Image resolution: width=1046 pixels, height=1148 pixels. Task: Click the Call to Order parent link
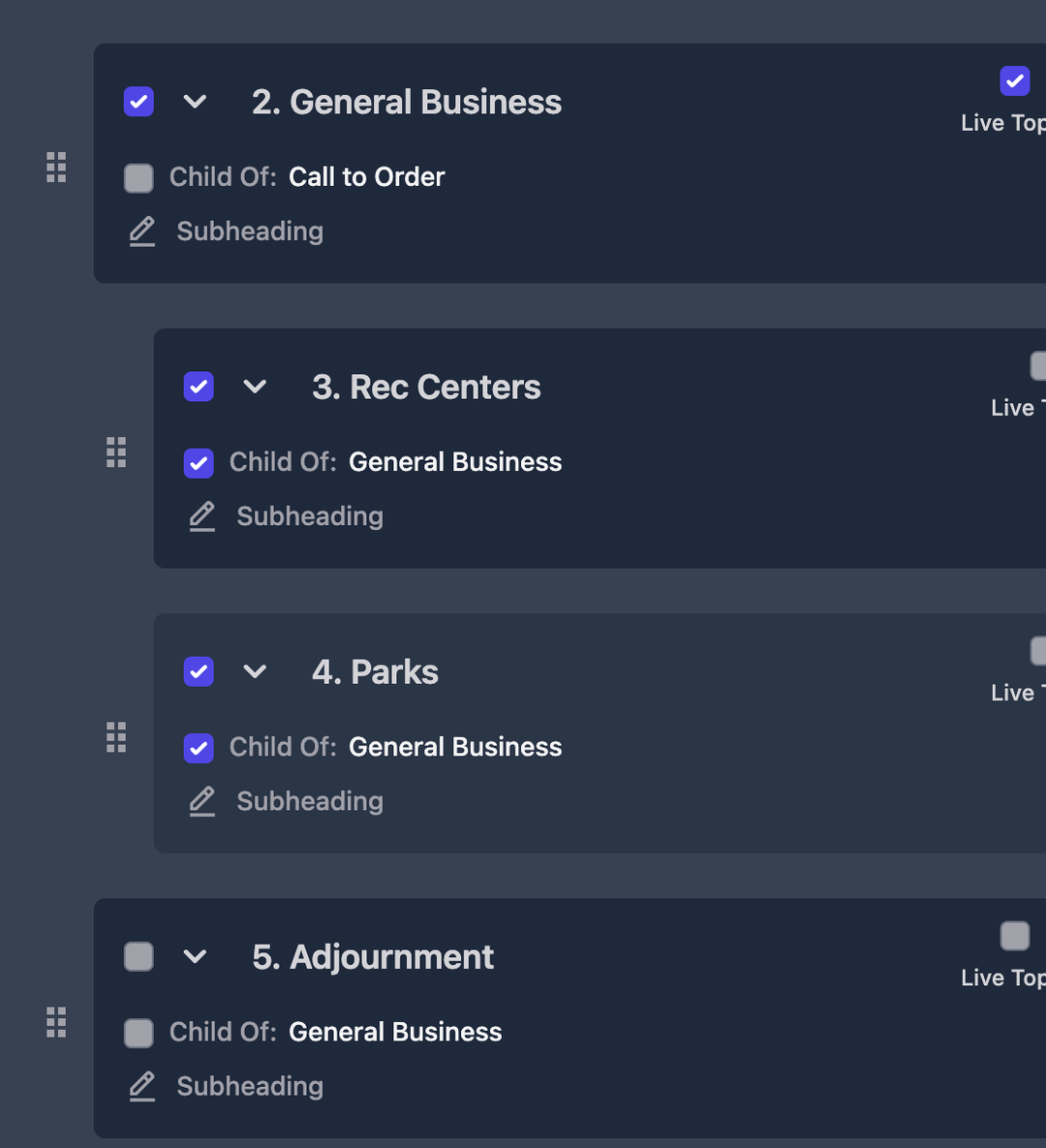coord(366,177)
